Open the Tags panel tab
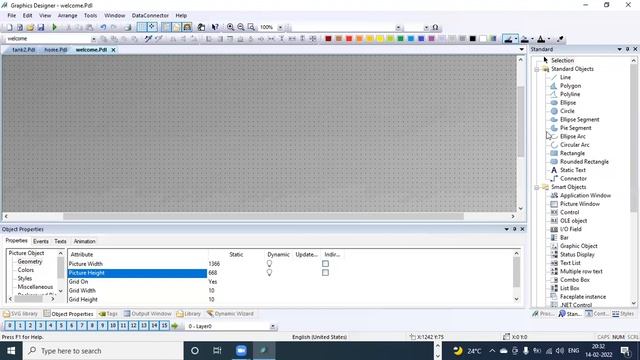This screenshot has width=640, height=360. (108, 313)
